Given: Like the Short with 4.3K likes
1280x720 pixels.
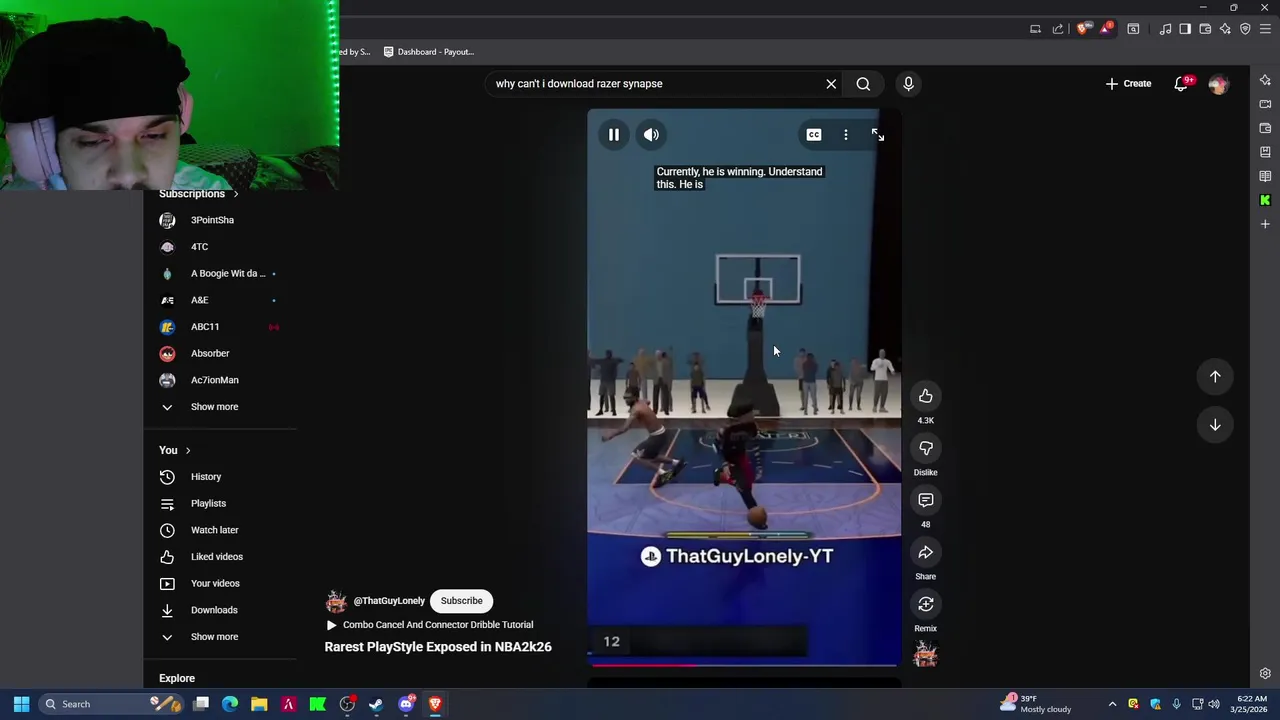Looking at the screenshot, I should (926, 396).
